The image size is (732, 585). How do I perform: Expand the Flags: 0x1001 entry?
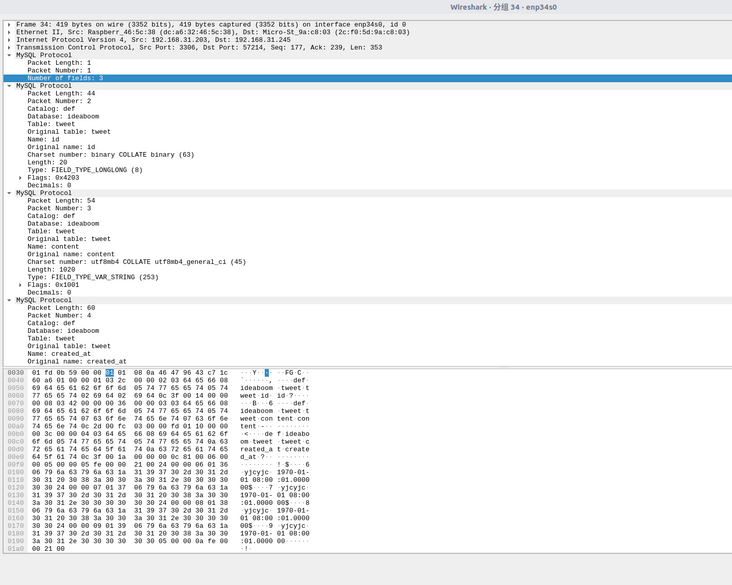[20, 285]
